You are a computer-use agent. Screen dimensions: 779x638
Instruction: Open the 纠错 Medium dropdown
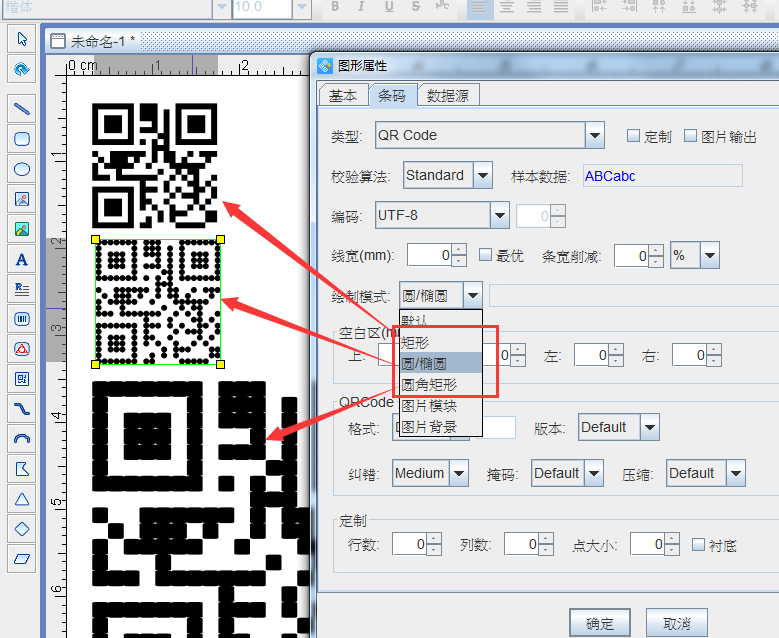(x=459, y=473)
